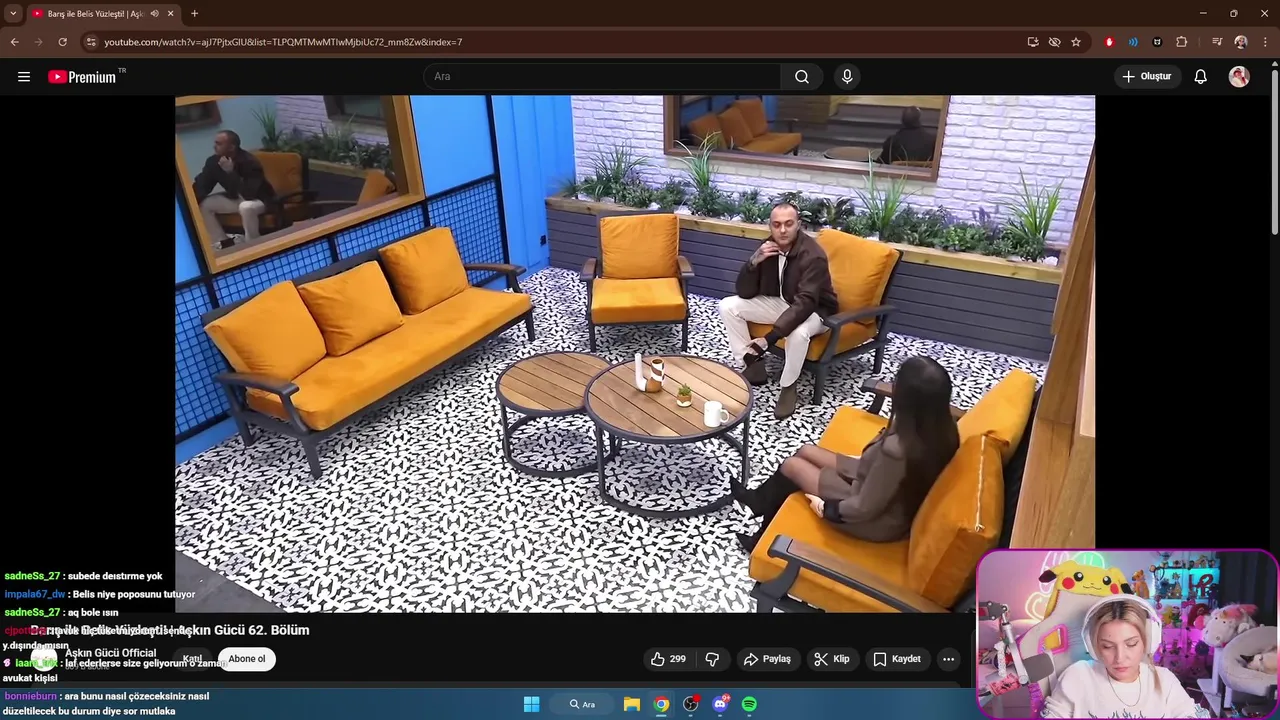Mute the tab via speaker icon
Screen dimensions: 1280x720
(155, 14)
